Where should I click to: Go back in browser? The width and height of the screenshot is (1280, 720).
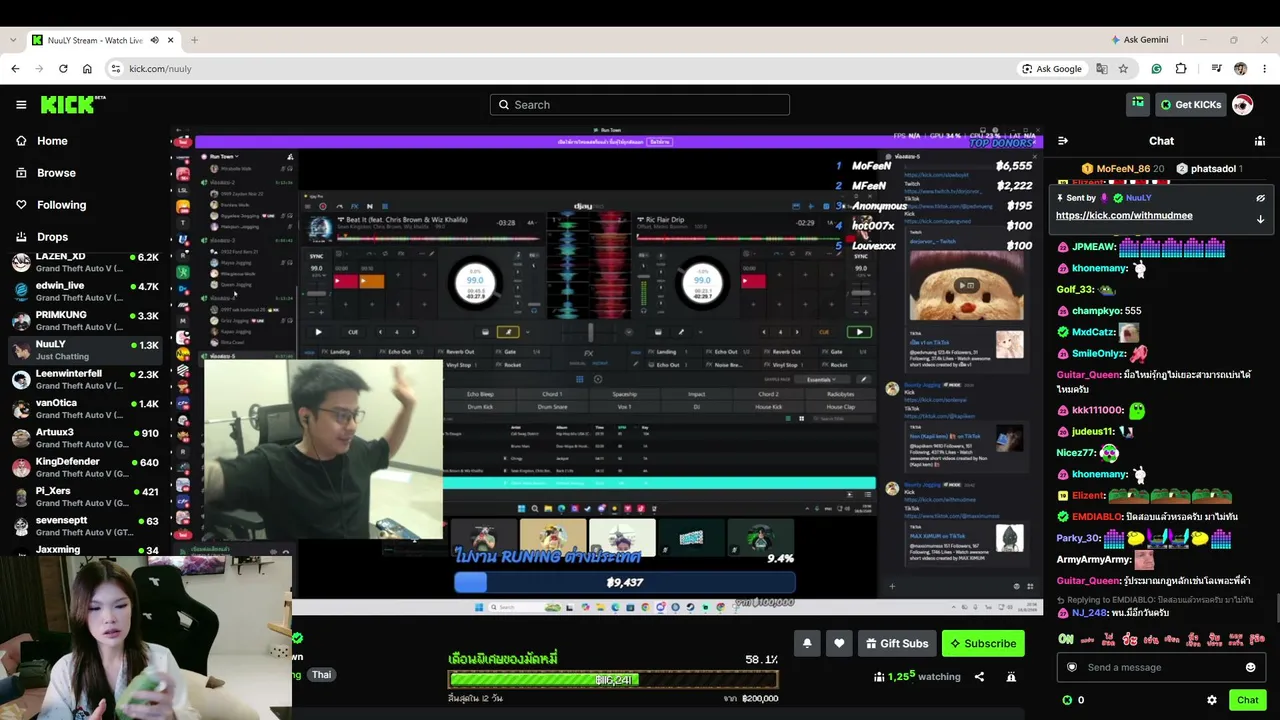pyautogui.click(x=15, y=69)
